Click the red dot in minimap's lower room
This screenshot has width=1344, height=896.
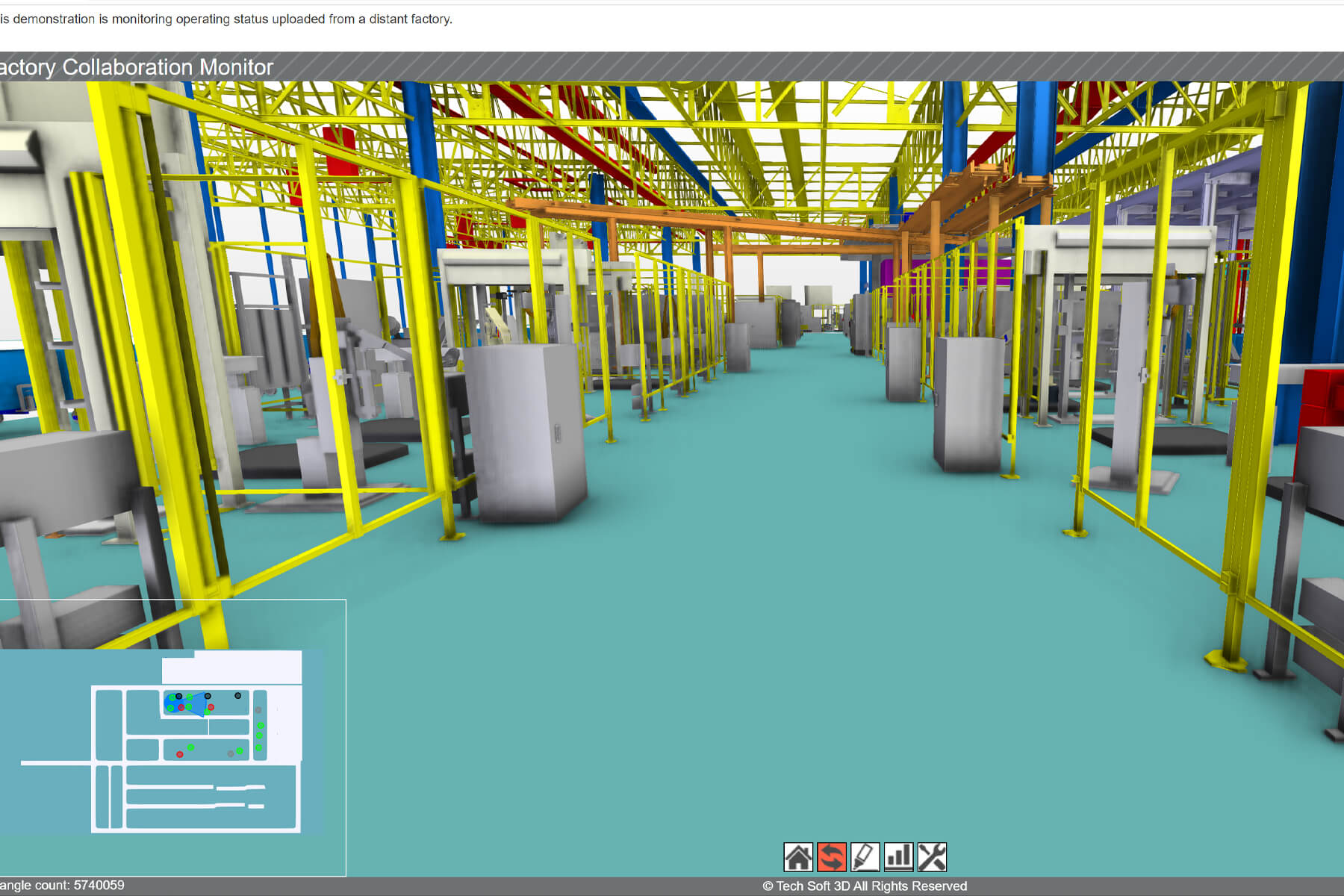click(x=180, y=754)
